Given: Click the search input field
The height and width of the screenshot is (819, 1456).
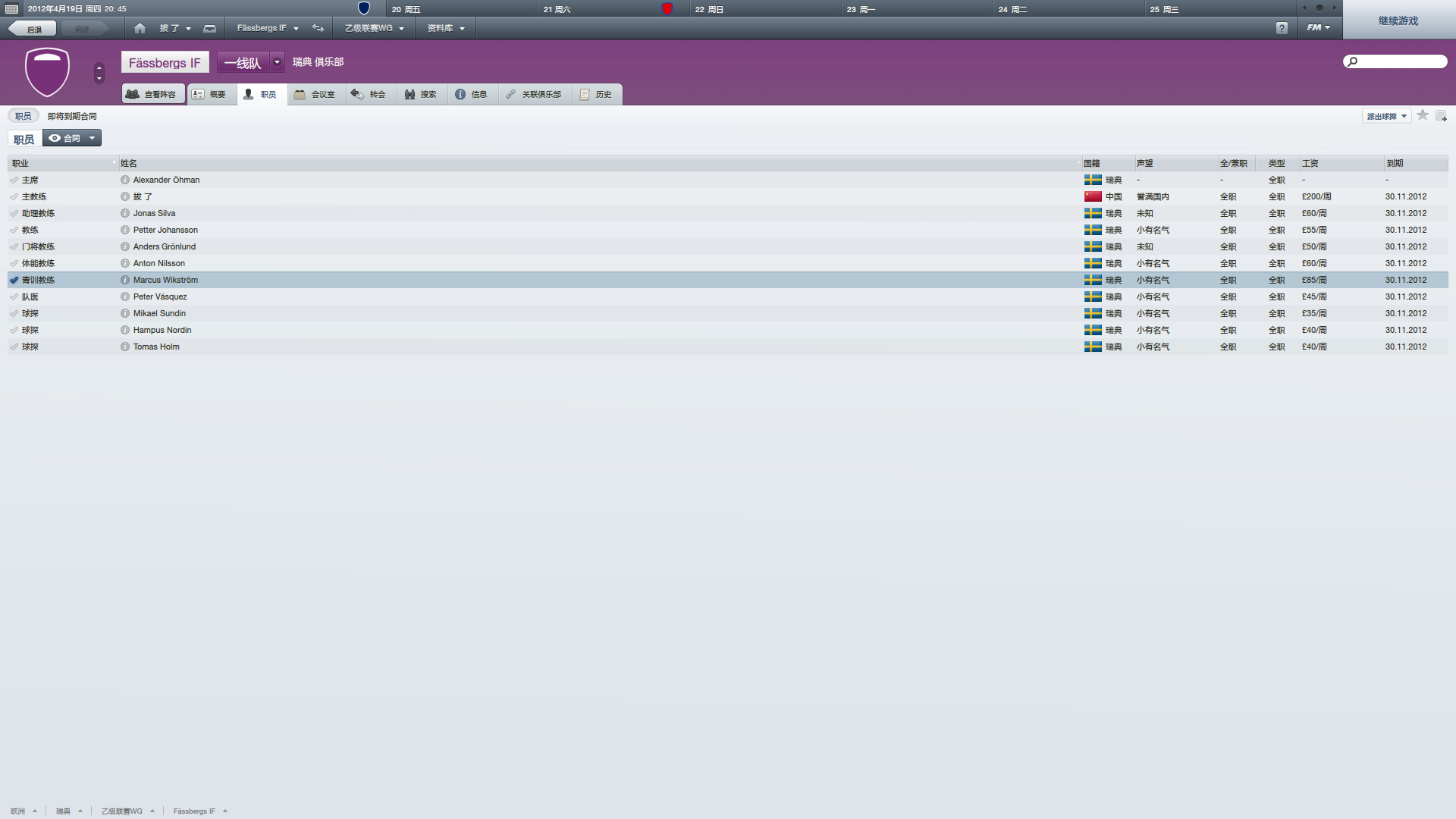Looking at the screenshot, I should [x=1395, y=61].
